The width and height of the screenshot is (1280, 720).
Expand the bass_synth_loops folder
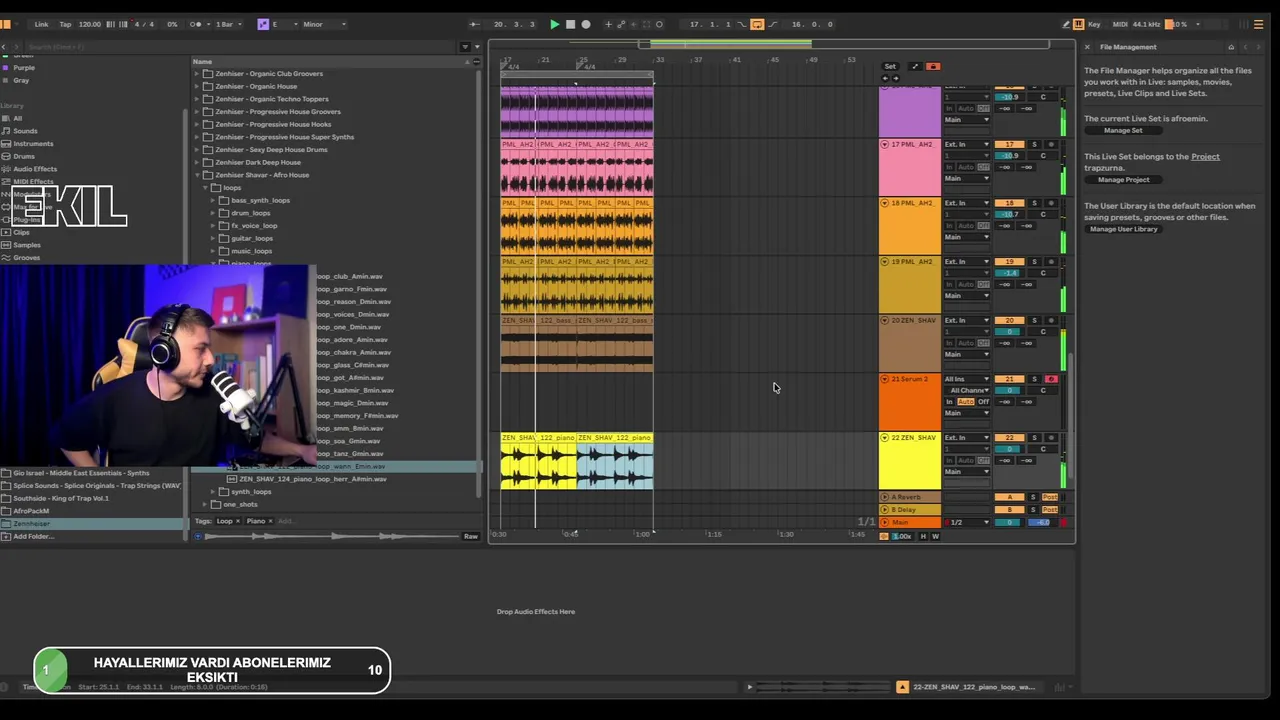pos(214,200)
